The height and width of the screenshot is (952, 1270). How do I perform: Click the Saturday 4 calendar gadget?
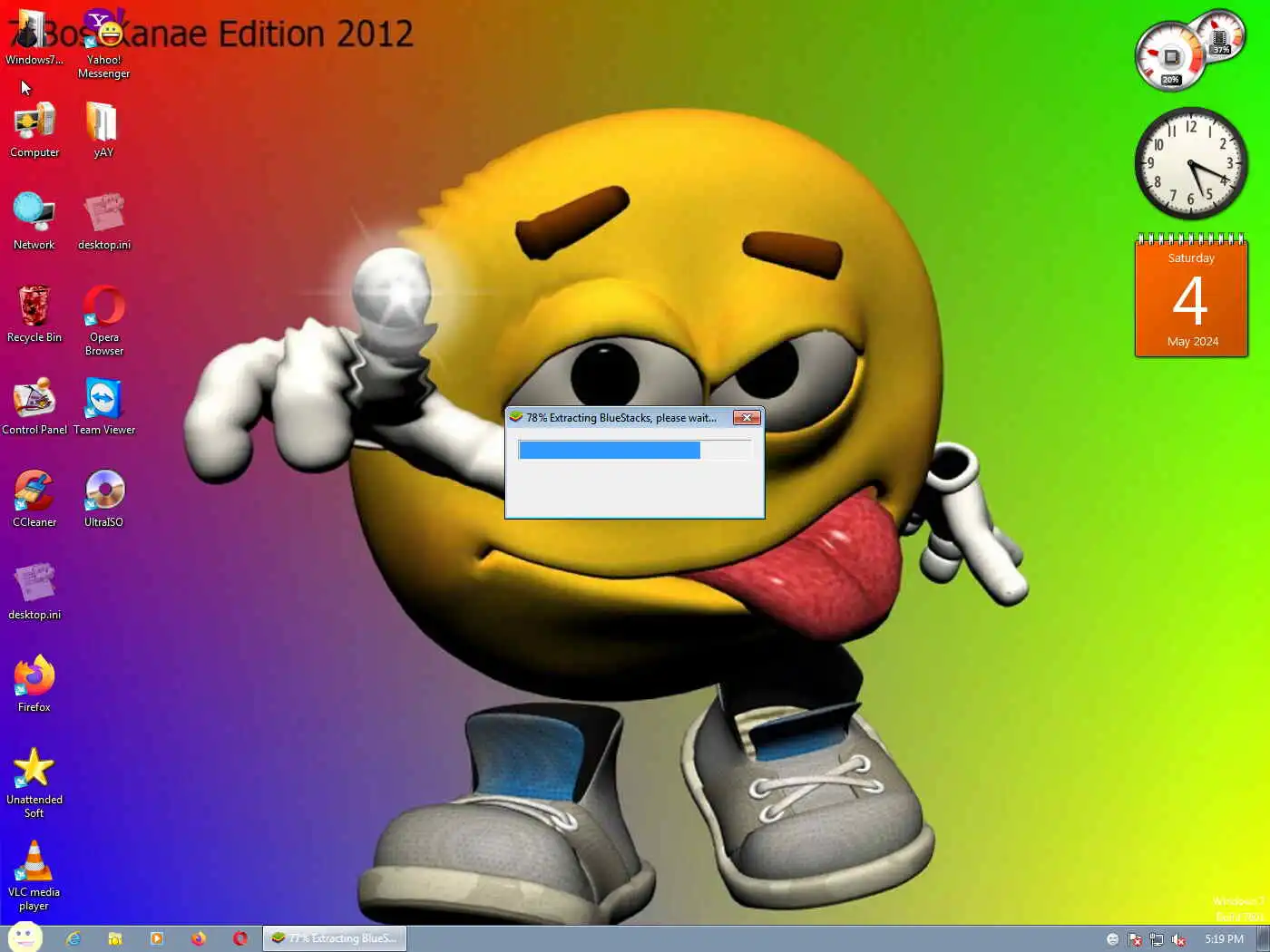tap(1191, 296)
